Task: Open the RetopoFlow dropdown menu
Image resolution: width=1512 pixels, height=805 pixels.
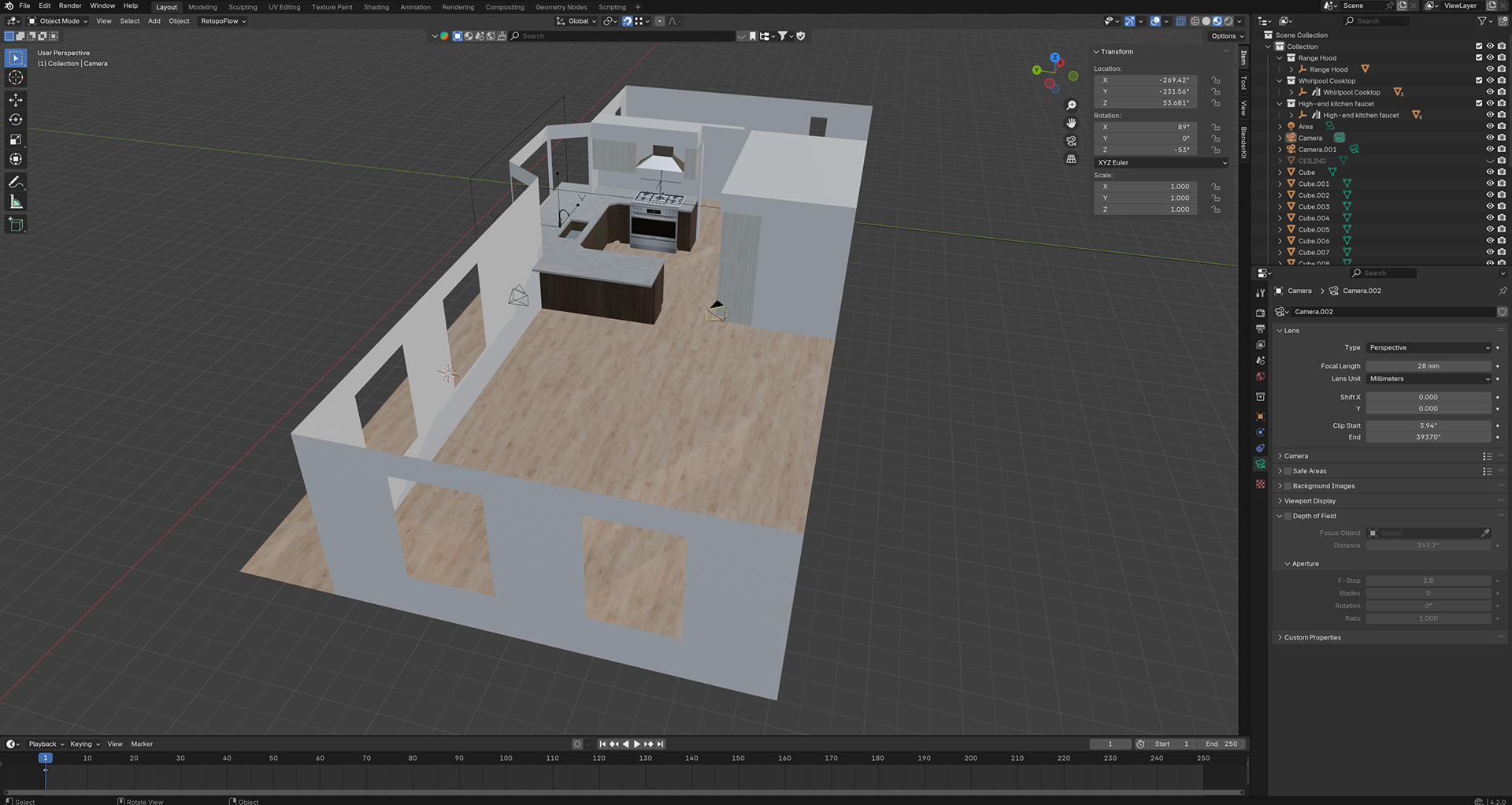Action: 223,21
